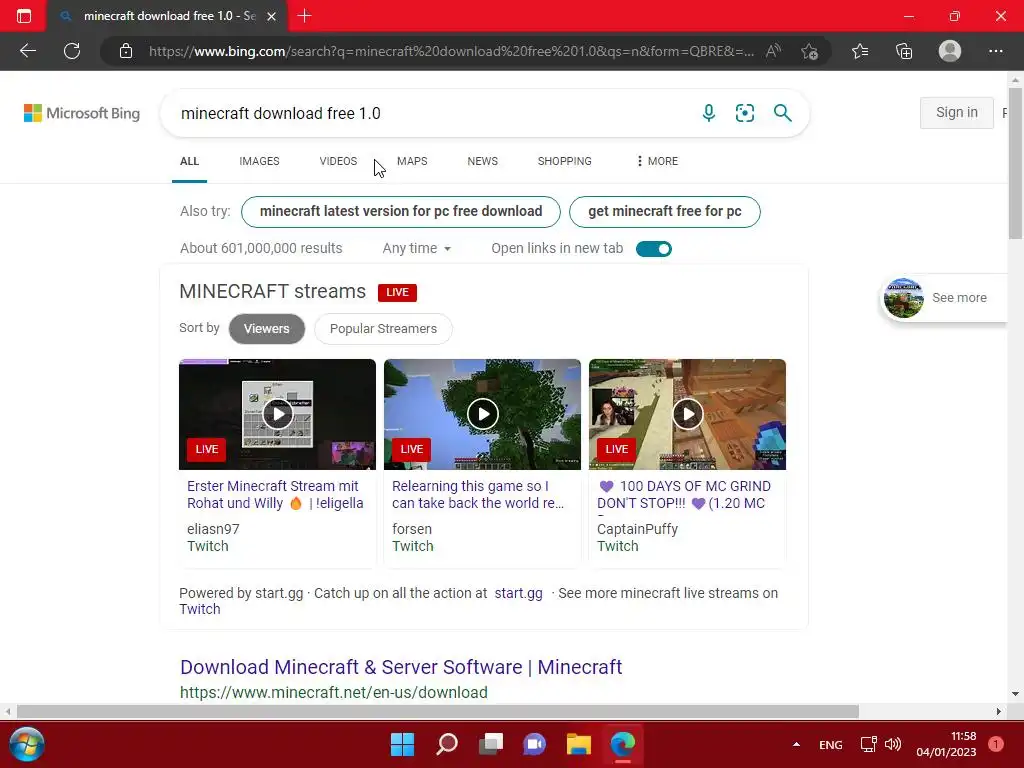Screen dimensions: 1024x768
Task: Sort streams by Popular Streamers
Action: (383, 328)
